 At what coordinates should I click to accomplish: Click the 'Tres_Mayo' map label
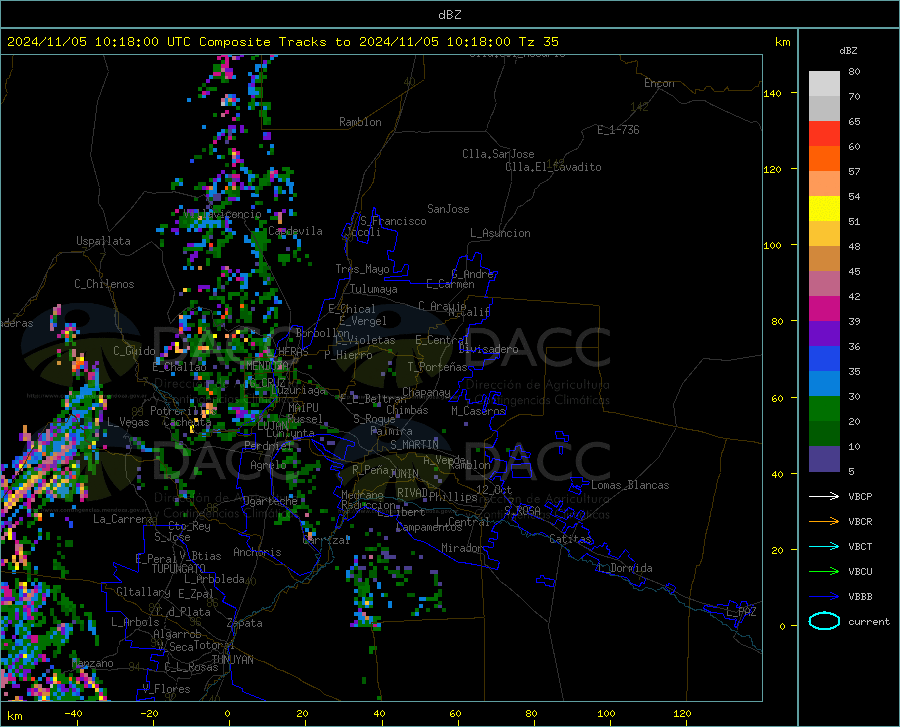362,269
